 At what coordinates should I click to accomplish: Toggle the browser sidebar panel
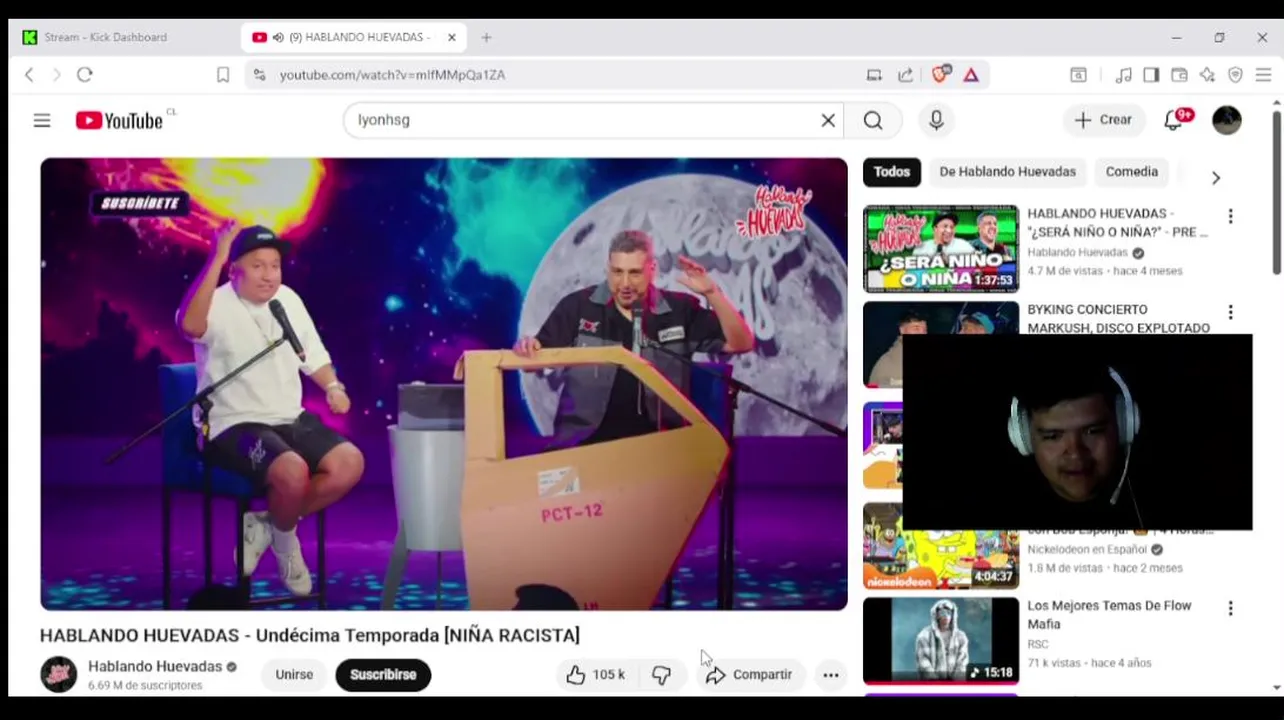pos(1151,75)
